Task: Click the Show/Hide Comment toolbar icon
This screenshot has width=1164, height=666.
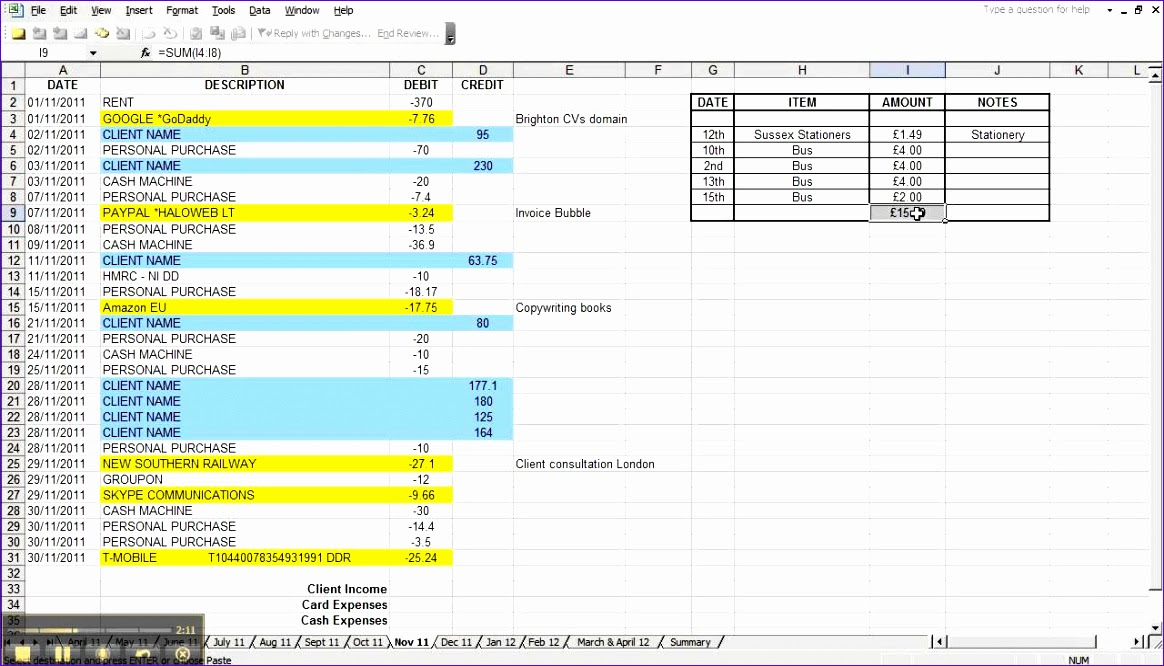Action: pos(81,33)
